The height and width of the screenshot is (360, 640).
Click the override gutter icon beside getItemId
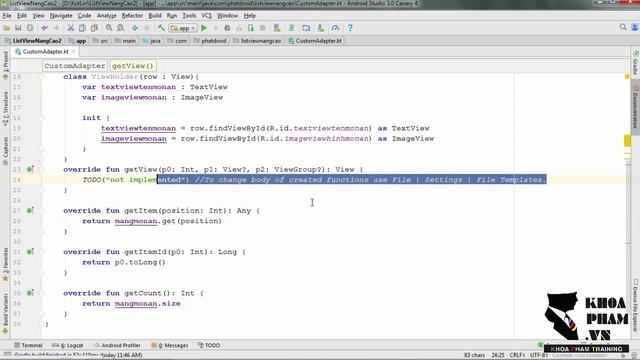coord(30,252)
